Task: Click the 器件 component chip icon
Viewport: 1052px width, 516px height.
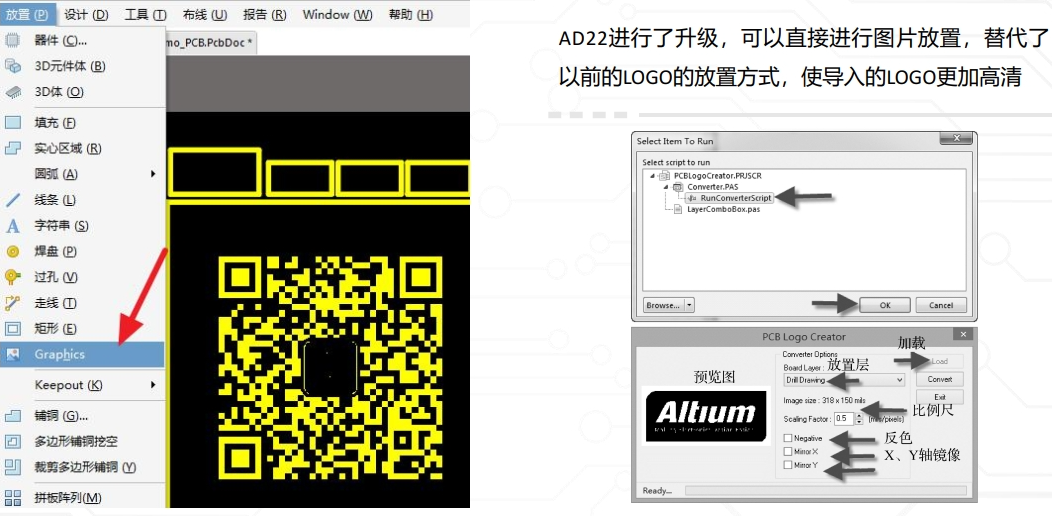Action: pos(13,40)
